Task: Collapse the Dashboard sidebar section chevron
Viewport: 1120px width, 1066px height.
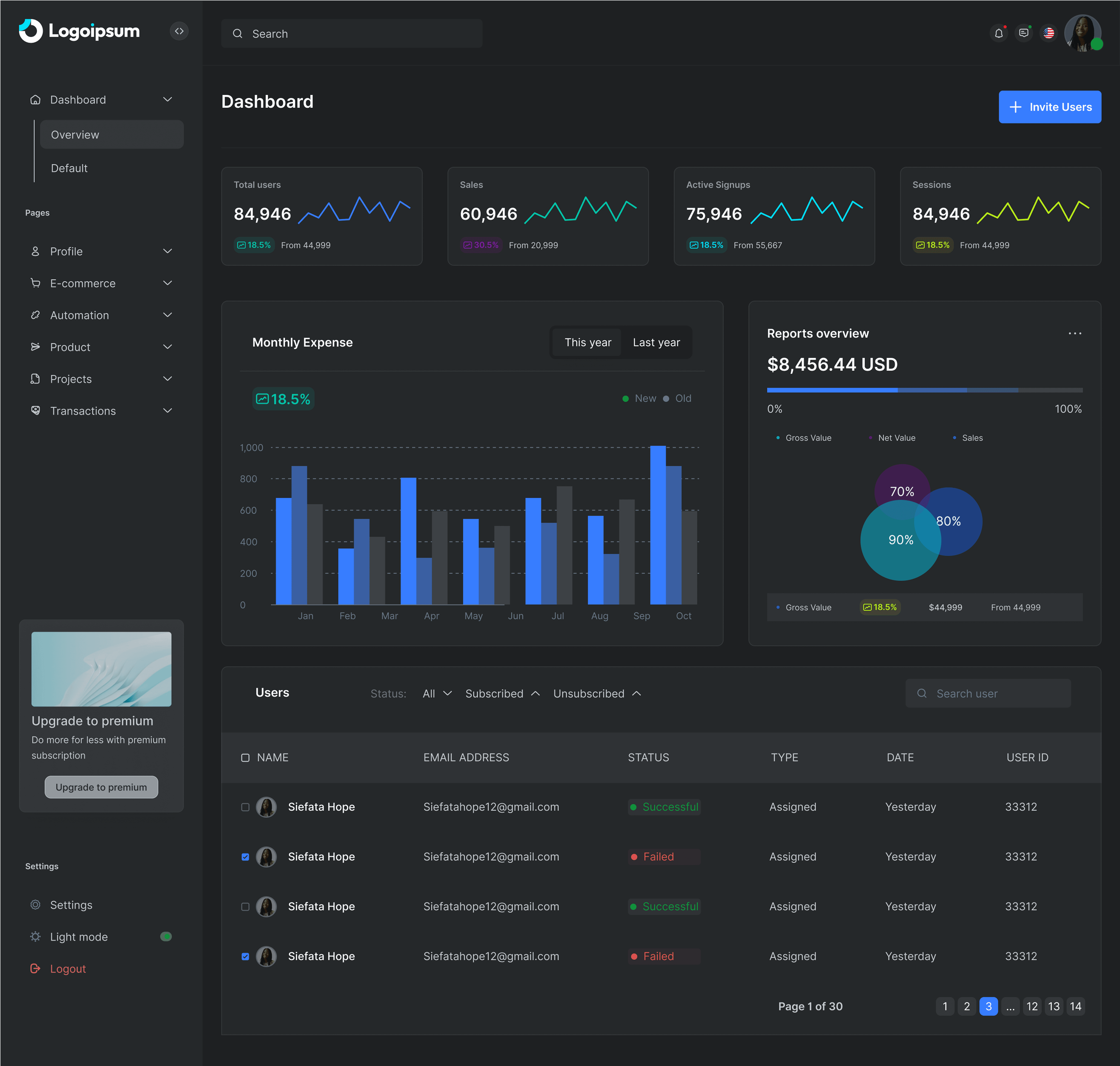Action: [x=168, y=99]
